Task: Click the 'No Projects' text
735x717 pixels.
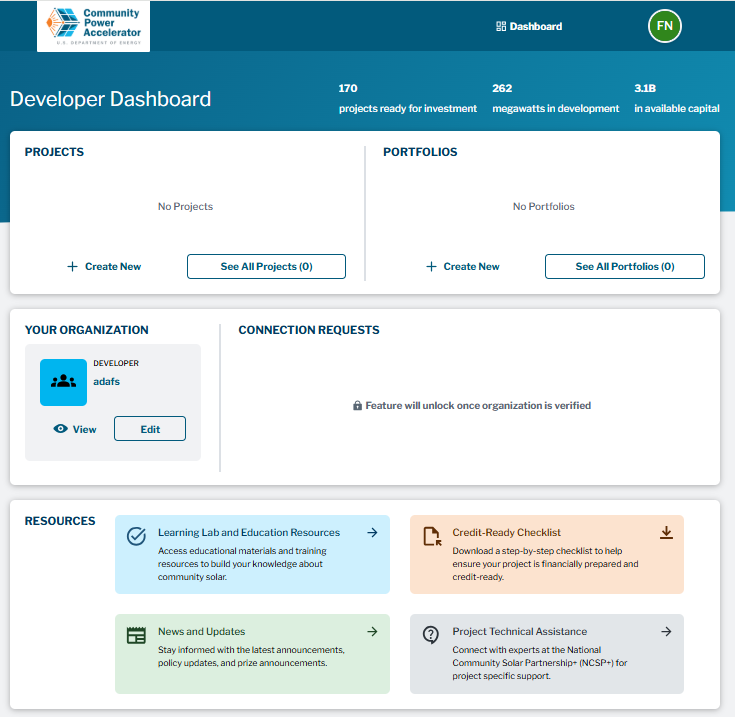Action: 185,206
